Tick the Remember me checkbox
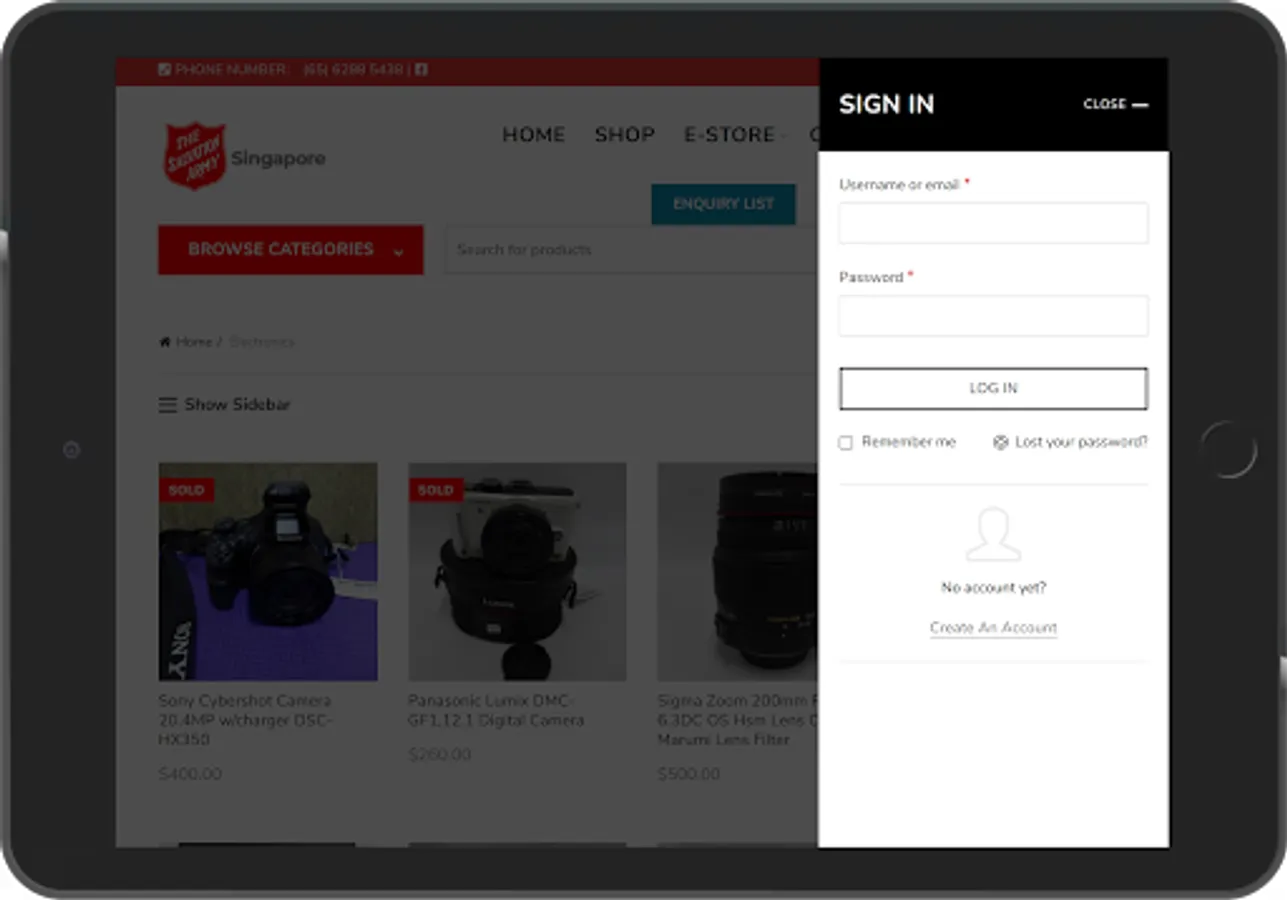This screenshot has width=1287, height=900. pyautogui.click(x=846, y=442)
